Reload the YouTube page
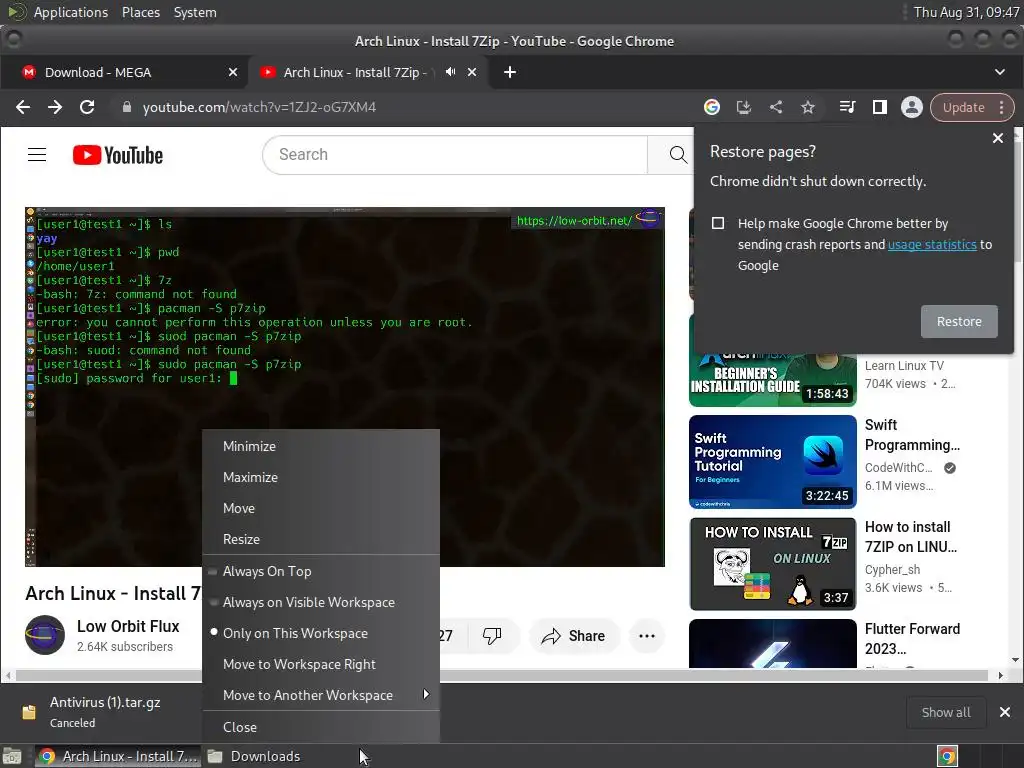Image resolution: width=1024 pixels, height=768 pixels. click(x=87, y=107)
